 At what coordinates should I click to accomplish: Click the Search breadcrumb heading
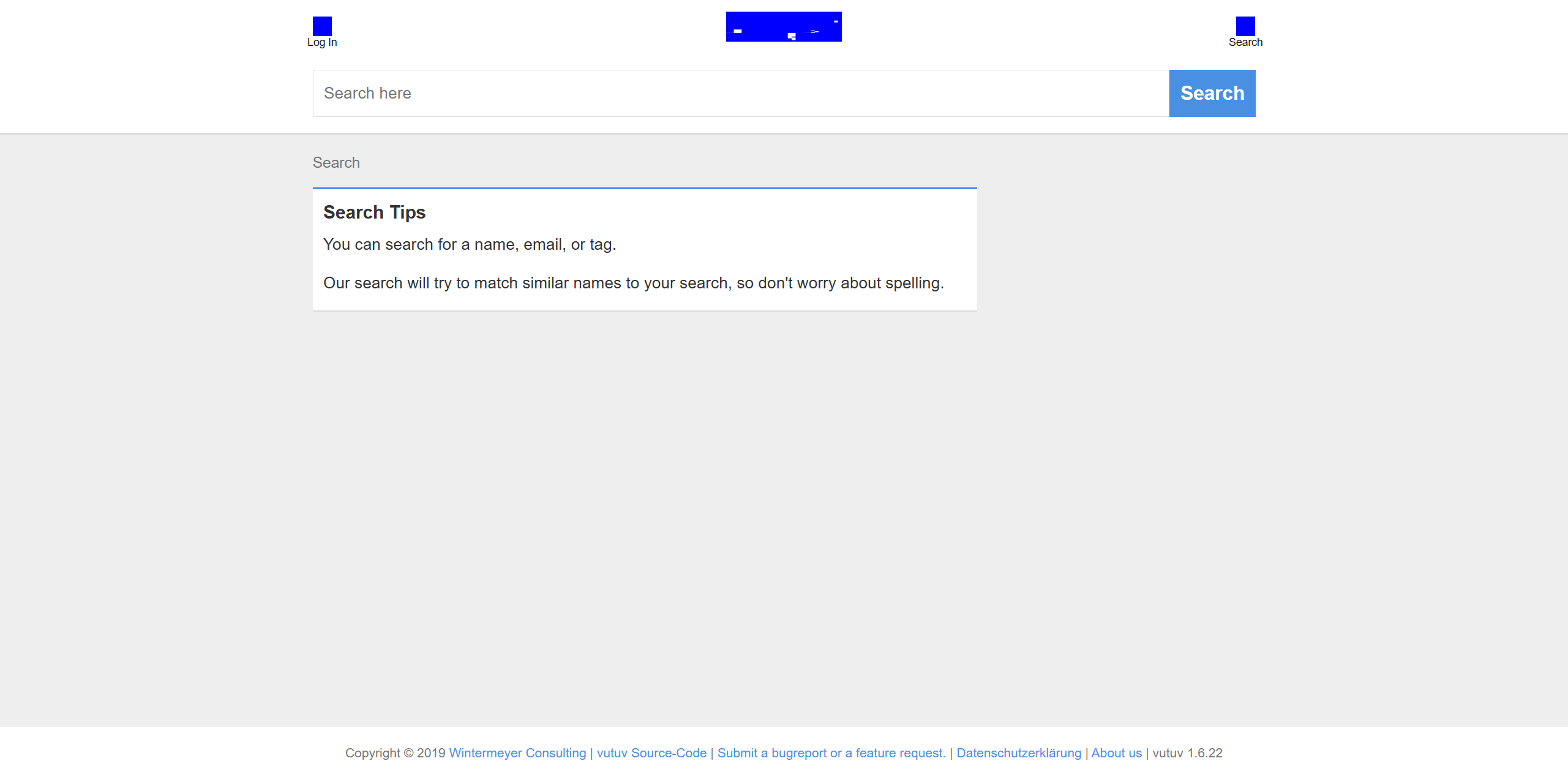pos(336,163)
